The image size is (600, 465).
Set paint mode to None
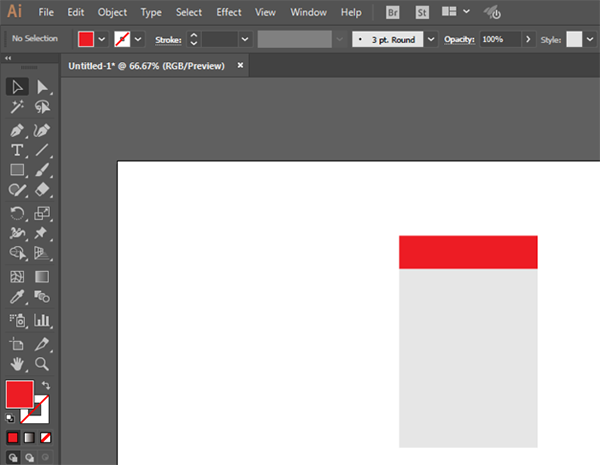46,438
